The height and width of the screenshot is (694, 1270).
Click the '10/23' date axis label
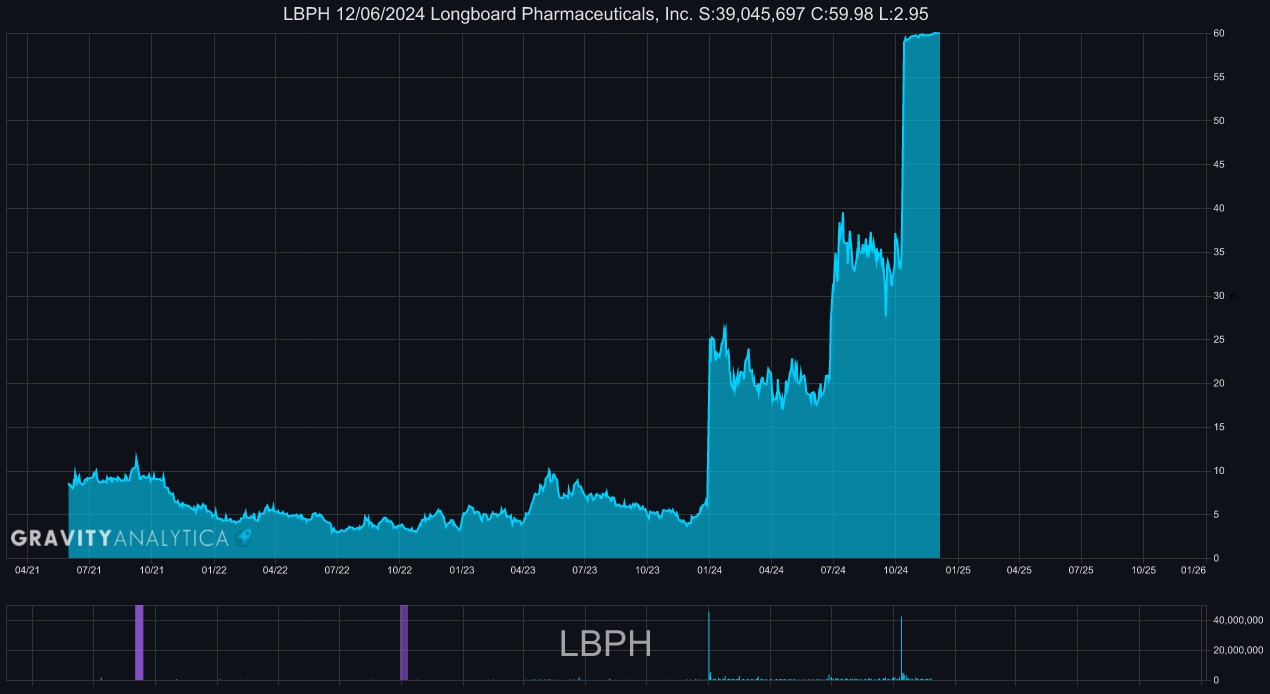pyautogui.click(x=647, y=570)
